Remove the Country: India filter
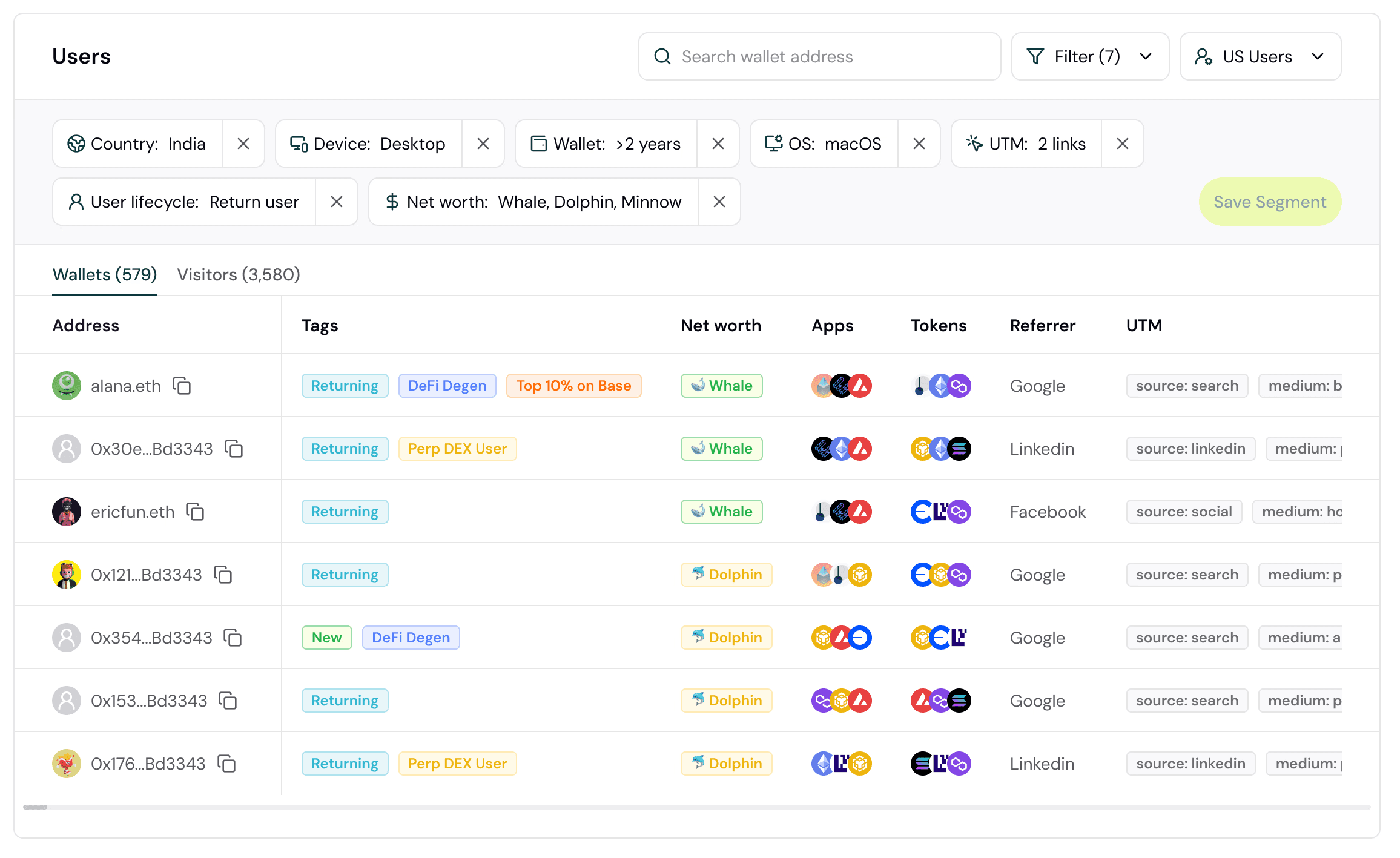This screenshot has width=1400, height=858. click(243, 144)
